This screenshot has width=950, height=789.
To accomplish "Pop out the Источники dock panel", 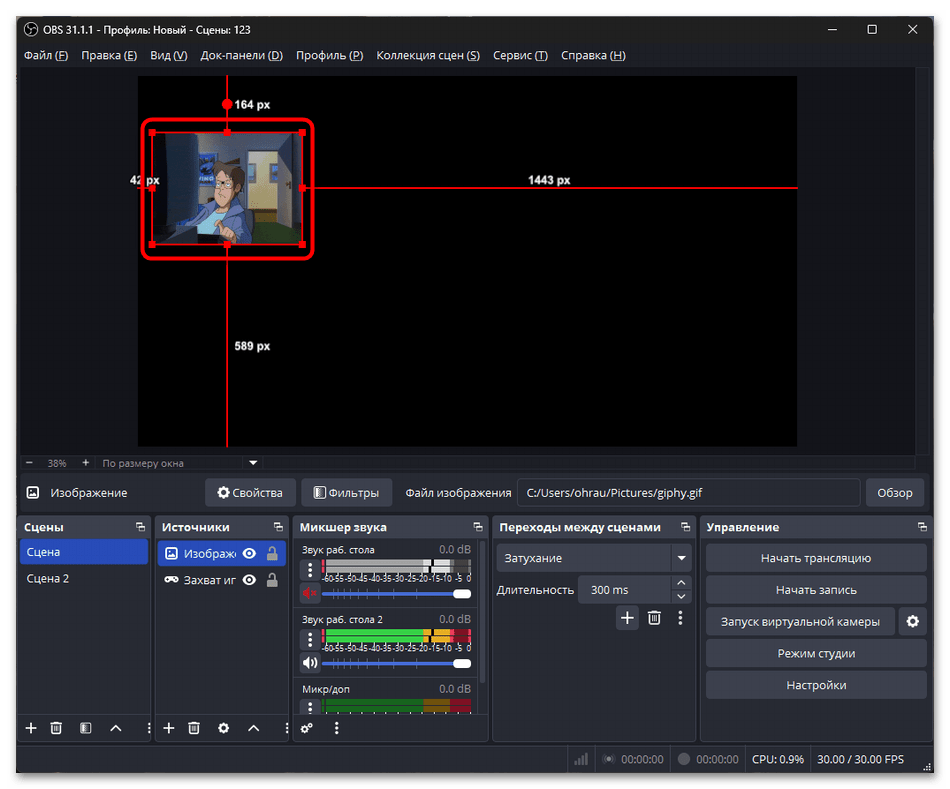I will 278,527.
